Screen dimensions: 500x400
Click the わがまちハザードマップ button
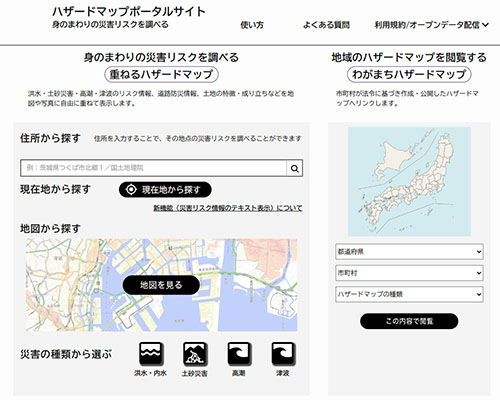(x=409, y=74)
